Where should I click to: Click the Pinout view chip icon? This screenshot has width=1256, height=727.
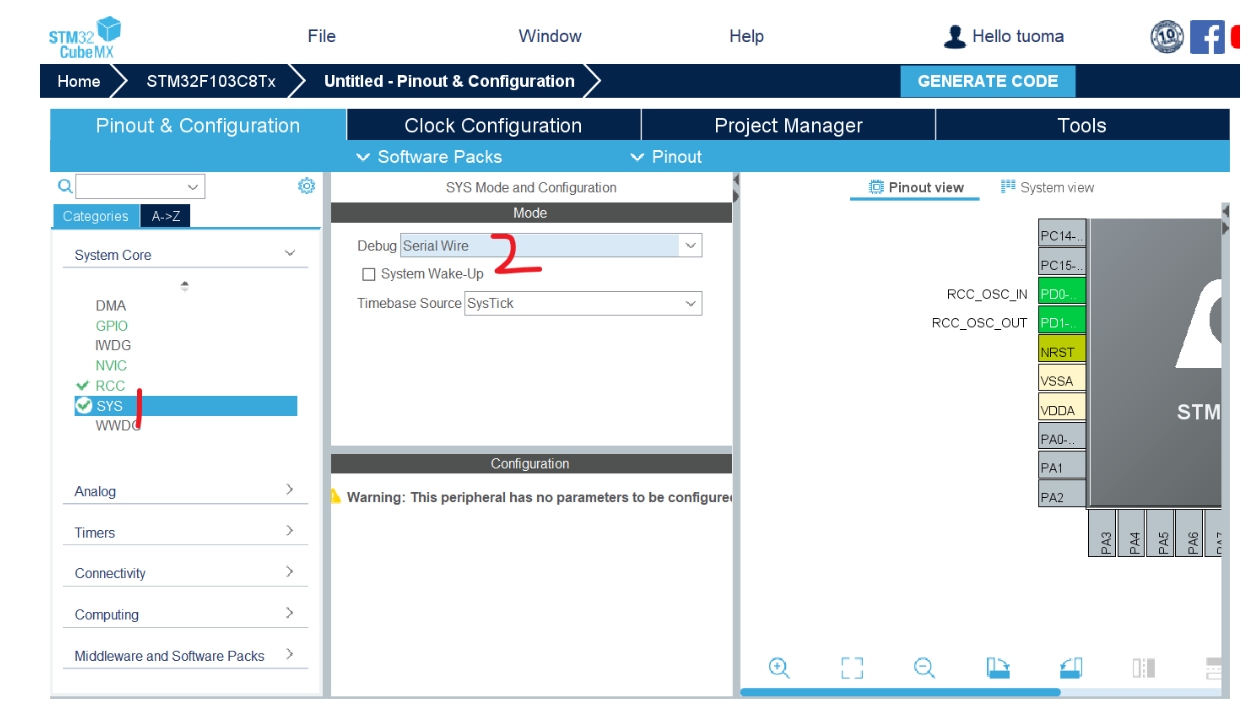tap(877, 187)
